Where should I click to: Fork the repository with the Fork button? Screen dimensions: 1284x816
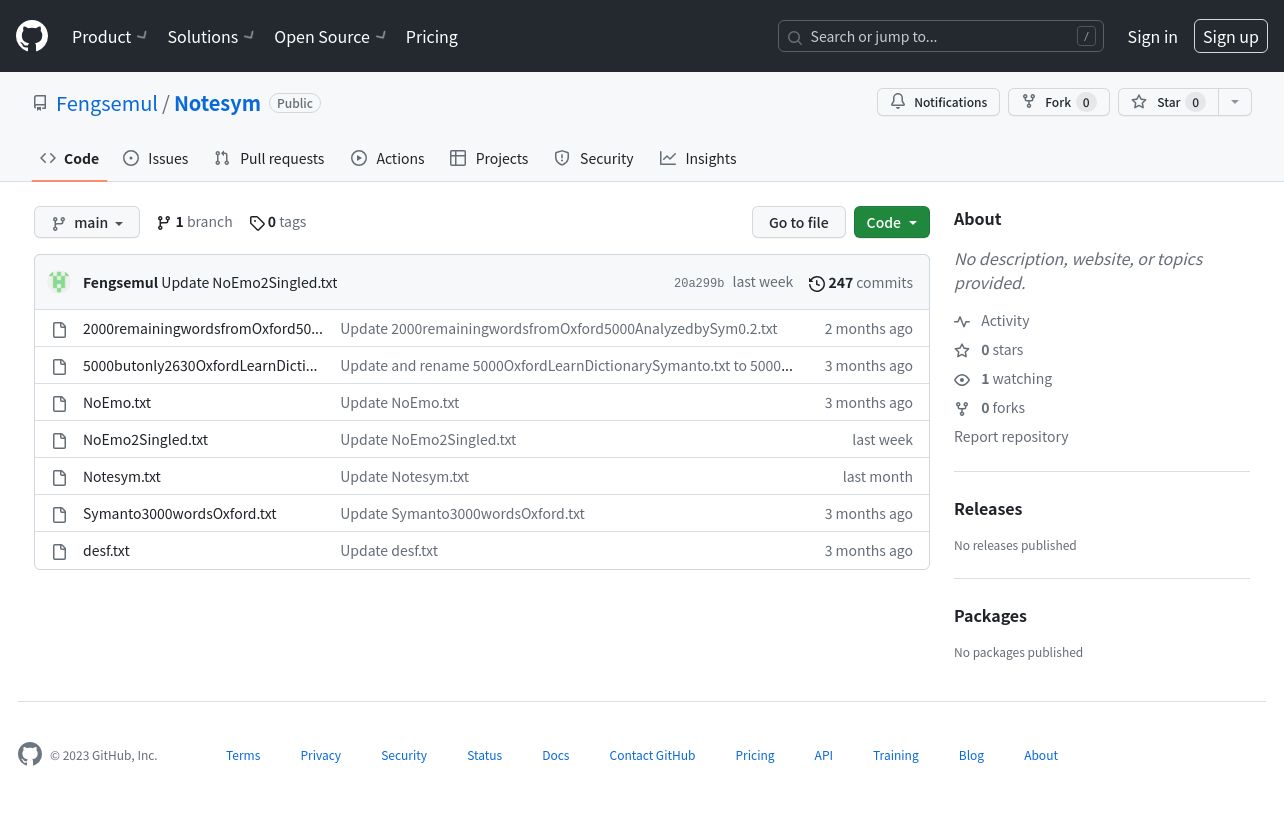1058,102
